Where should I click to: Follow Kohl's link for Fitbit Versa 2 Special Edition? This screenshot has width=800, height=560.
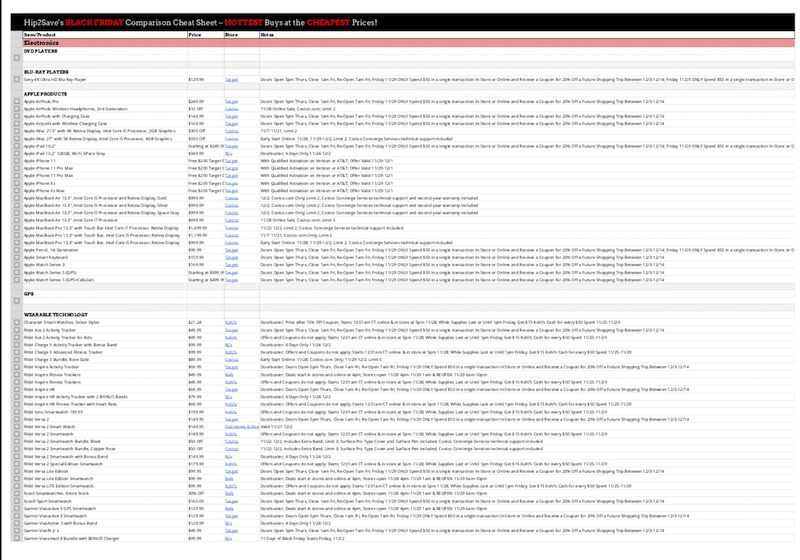coord(231,464)
